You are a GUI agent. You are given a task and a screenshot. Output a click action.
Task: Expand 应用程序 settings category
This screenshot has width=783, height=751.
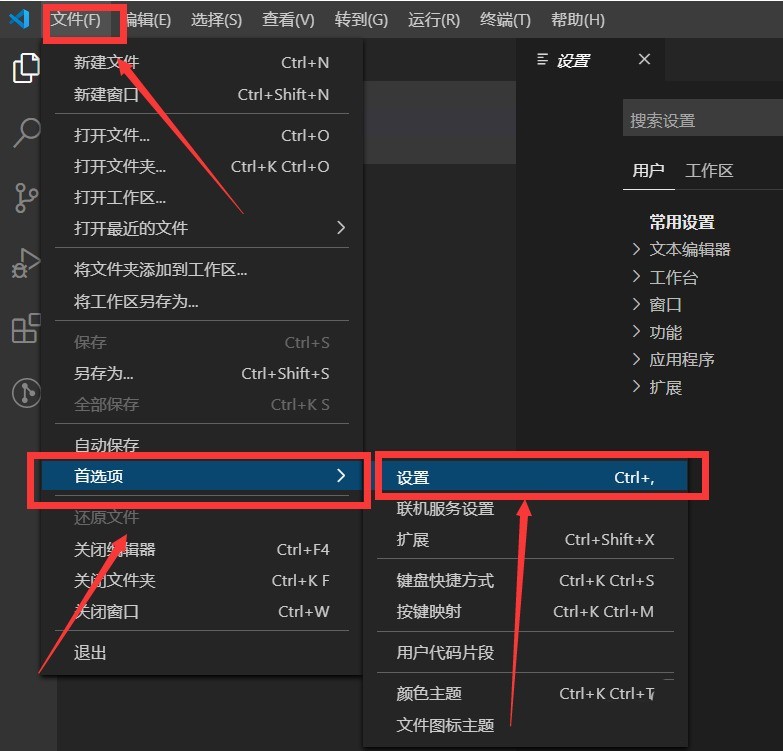(x=673, y=360)
